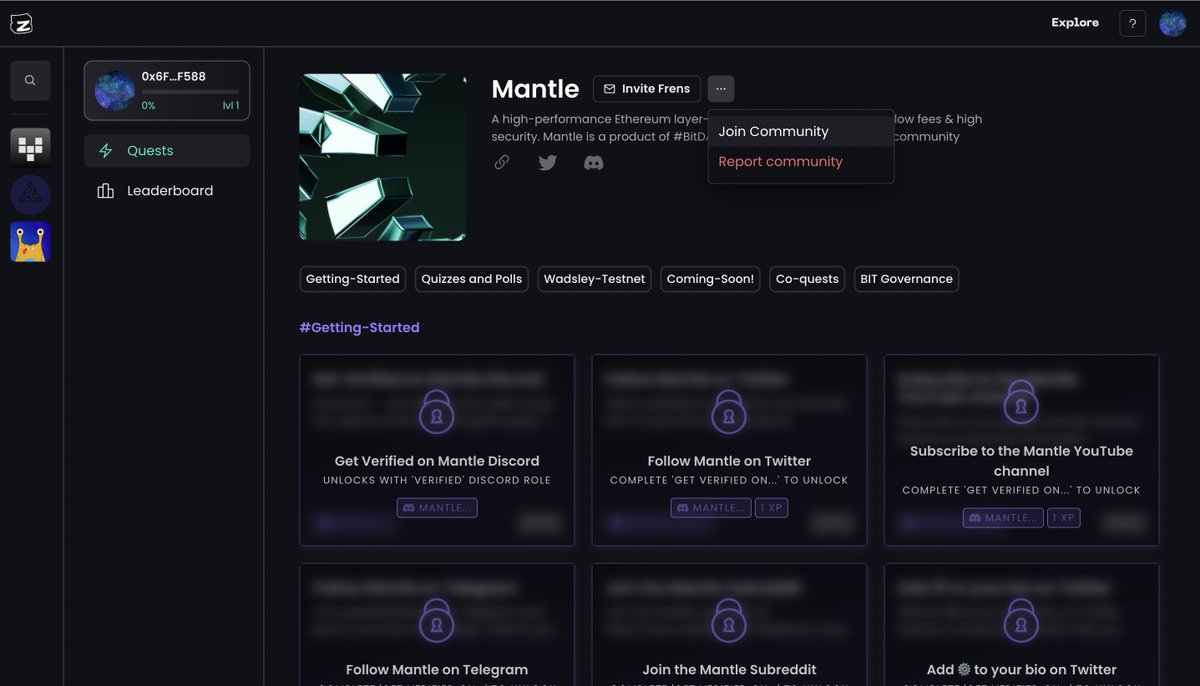Image resolution: width=1200 pixels, height=686 pixels.
Task: Open the triangle-logo community in sidebar
Action: 30,194
